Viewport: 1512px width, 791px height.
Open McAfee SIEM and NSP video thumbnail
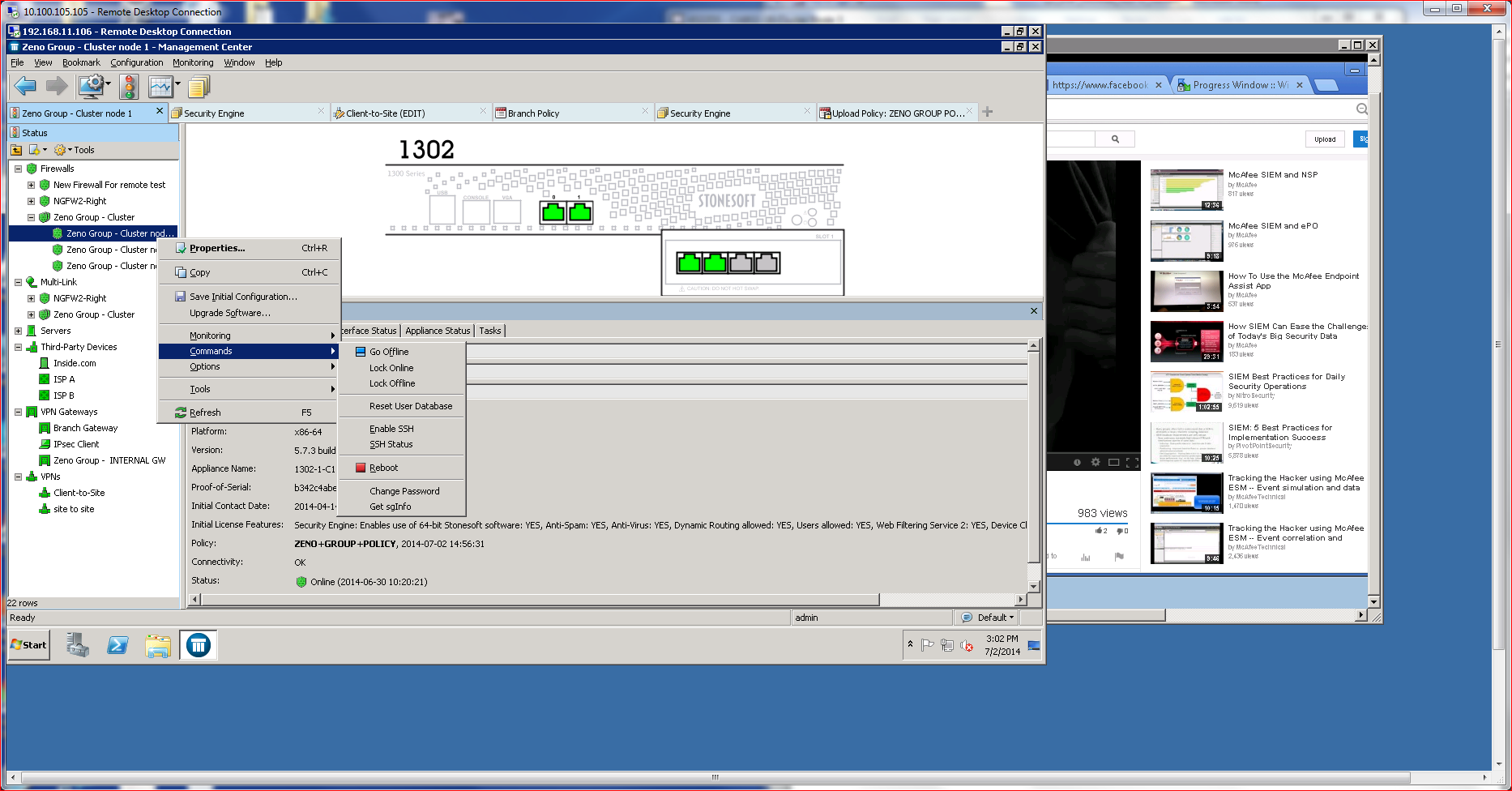pos(1186,190)
